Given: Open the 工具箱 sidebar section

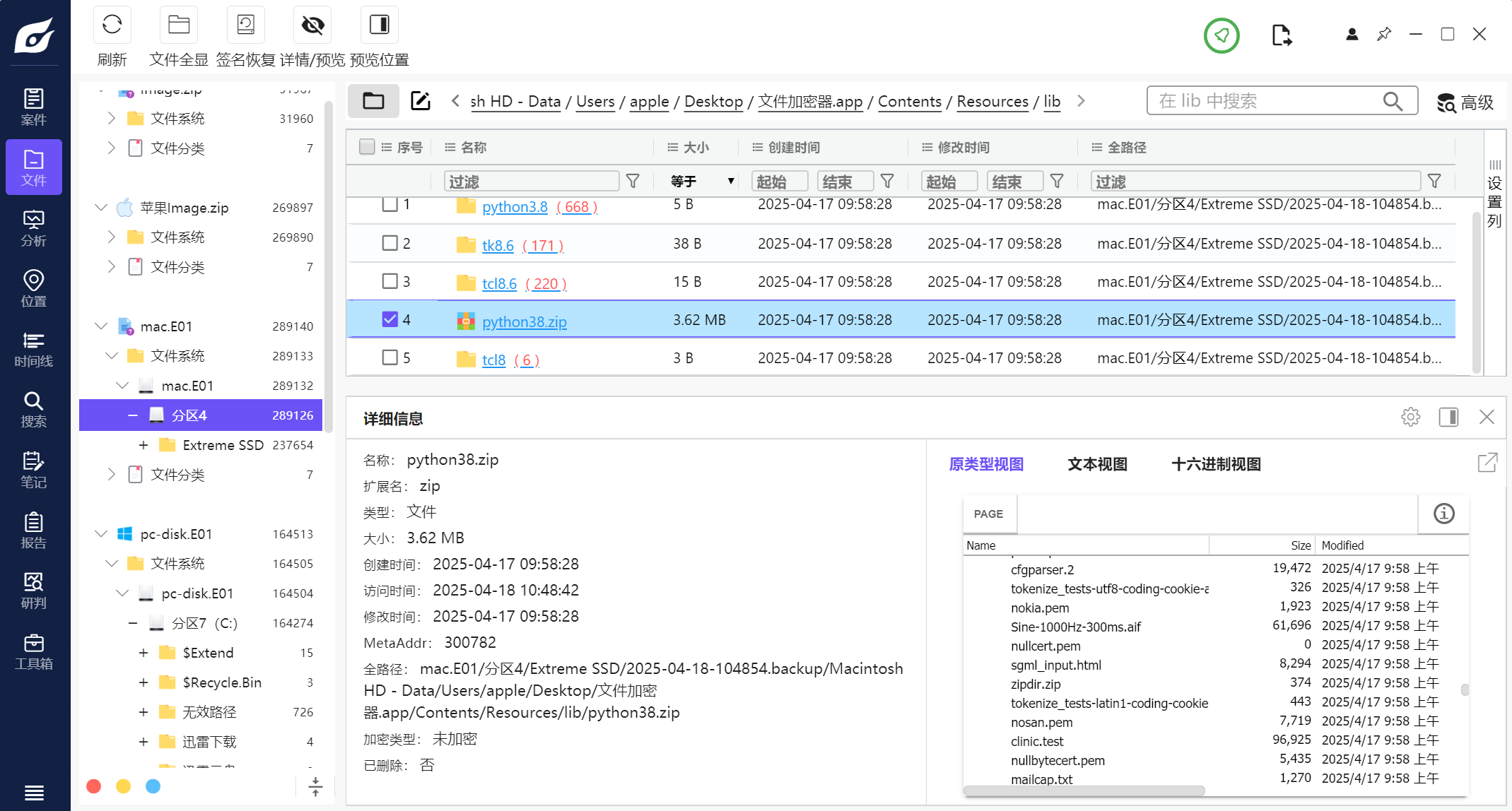Looking at the screenshot, I should 34,651.
